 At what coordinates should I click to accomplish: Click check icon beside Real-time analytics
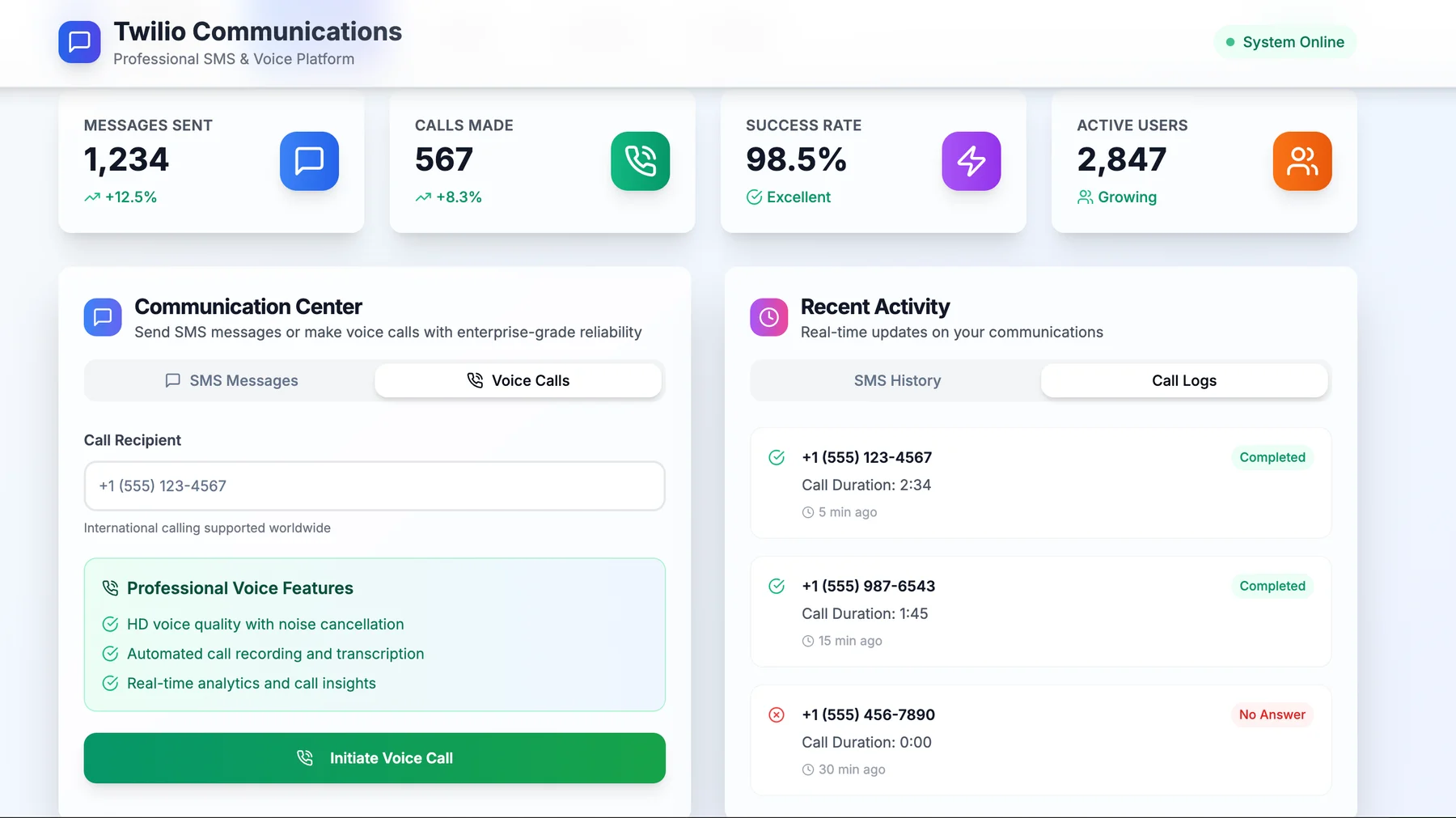pos(110,684)
